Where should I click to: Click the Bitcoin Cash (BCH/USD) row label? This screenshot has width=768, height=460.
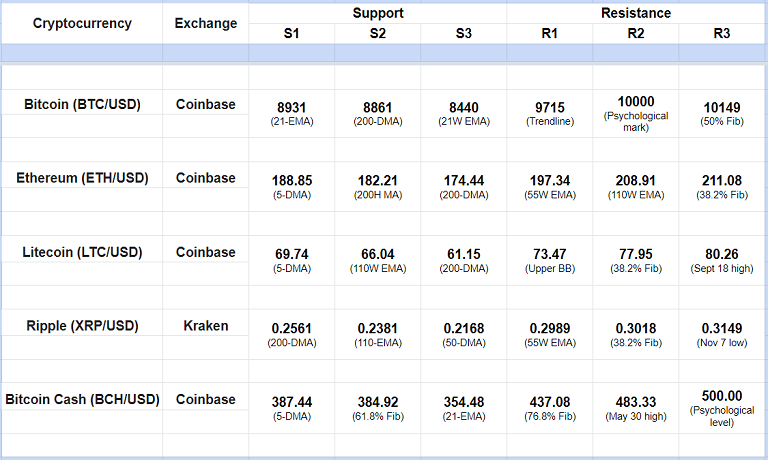pyautogui.click(x=81, y=399)
